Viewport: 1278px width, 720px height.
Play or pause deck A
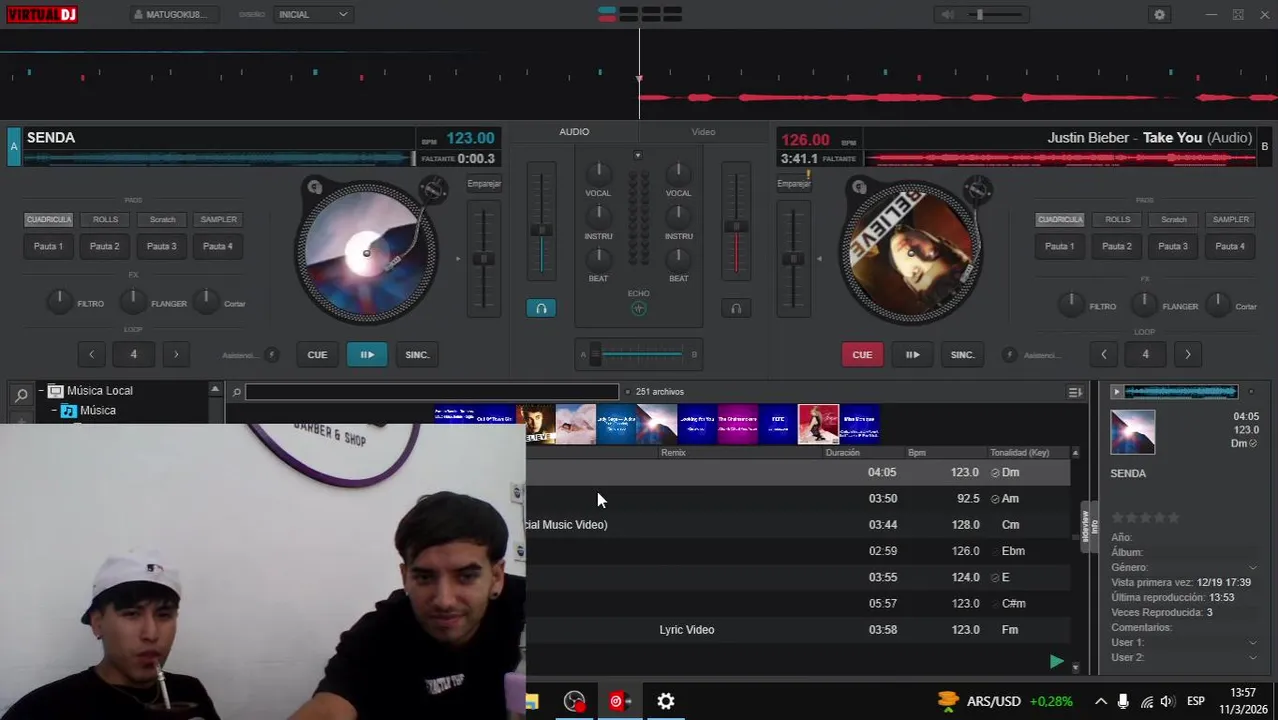tap(367, 354)
